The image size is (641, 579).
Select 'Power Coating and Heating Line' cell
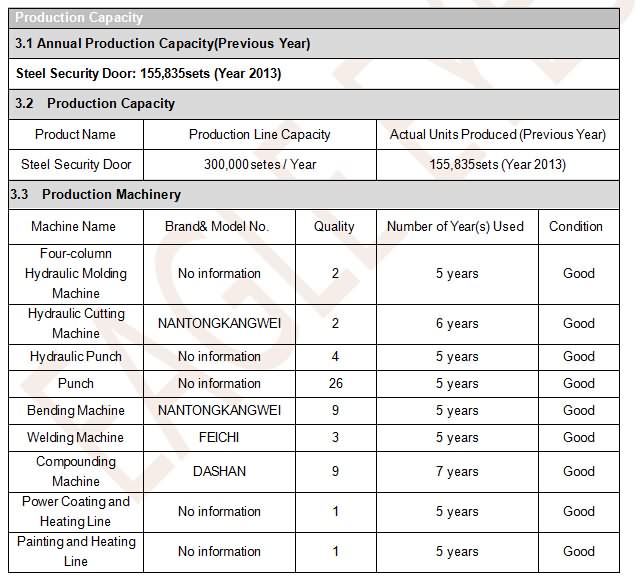point(76,512)
